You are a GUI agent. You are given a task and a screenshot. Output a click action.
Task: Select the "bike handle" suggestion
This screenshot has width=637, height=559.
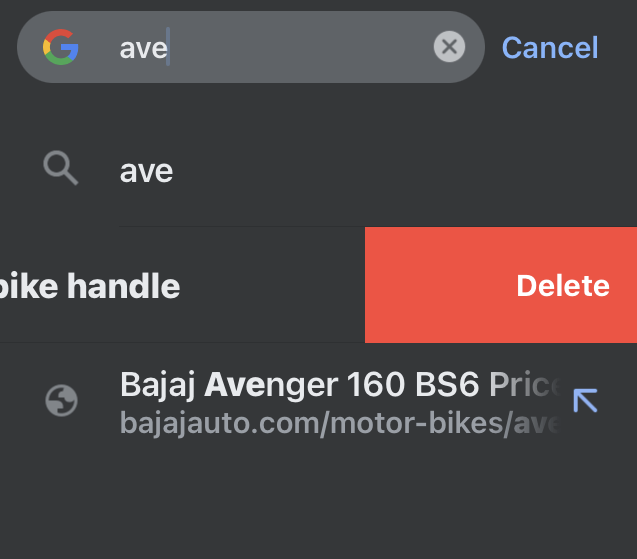tap(90, 287)
